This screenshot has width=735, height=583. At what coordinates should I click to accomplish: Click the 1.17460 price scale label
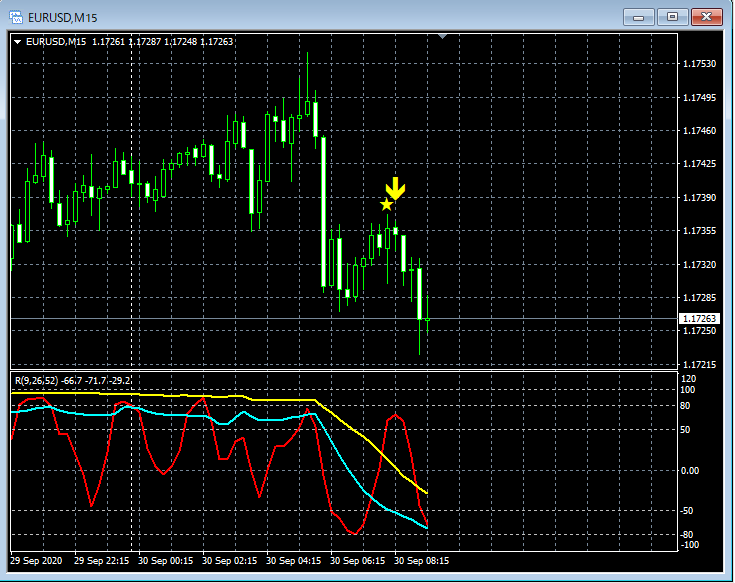tap(699, 130)
